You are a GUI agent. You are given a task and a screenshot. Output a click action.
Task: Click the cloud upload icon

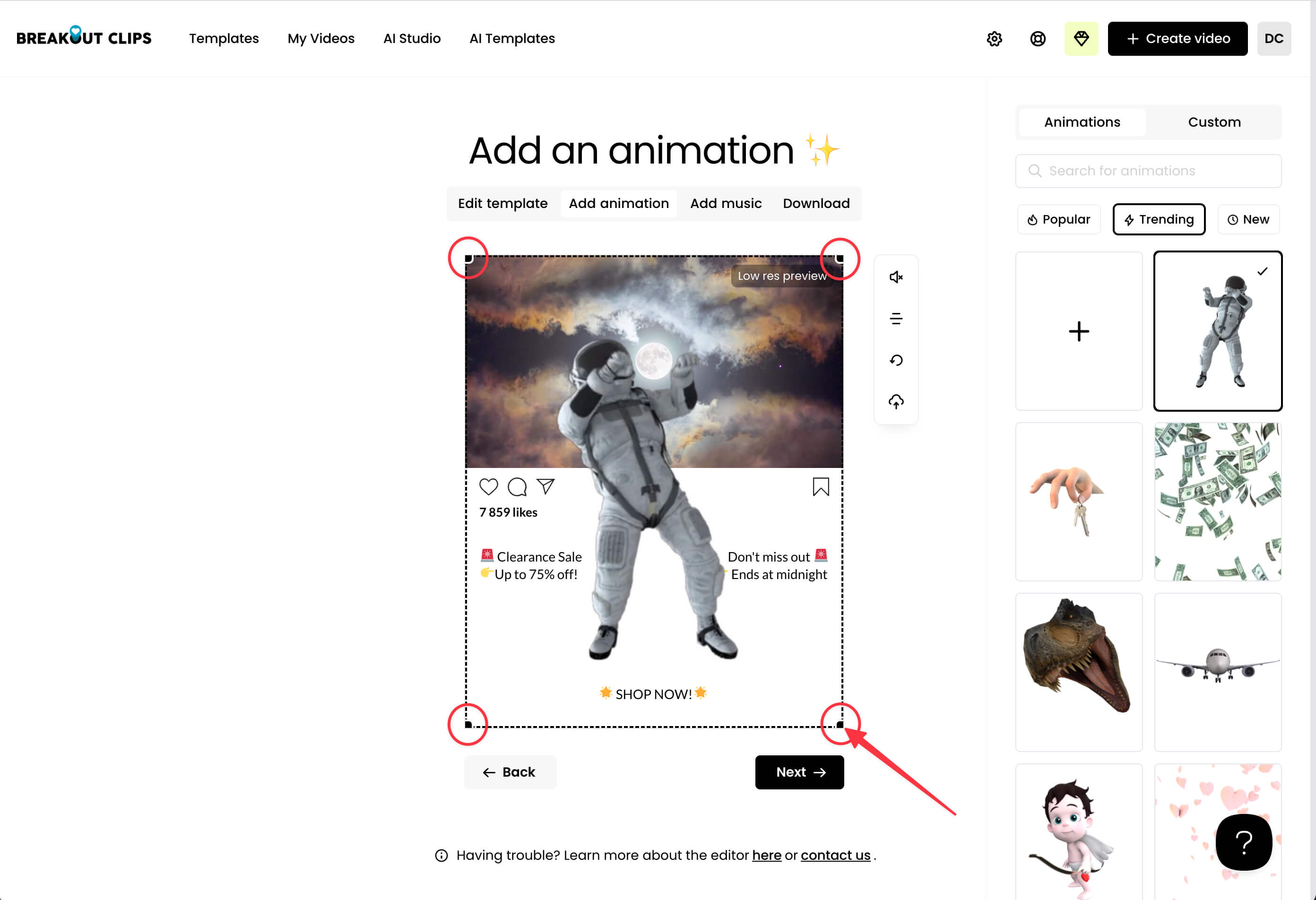pos(896,402)
